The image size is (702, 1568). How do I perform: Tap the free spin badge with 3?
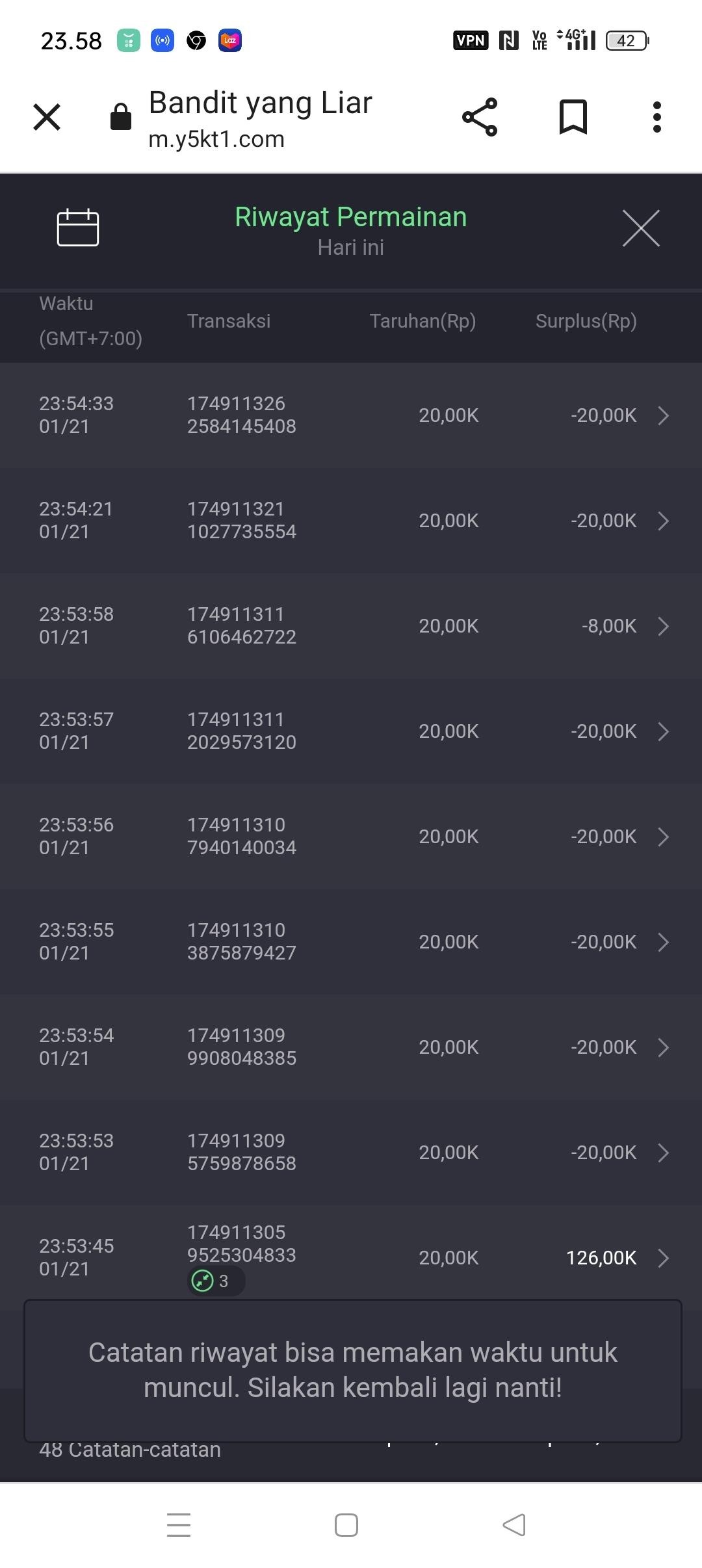(215, 1281)
